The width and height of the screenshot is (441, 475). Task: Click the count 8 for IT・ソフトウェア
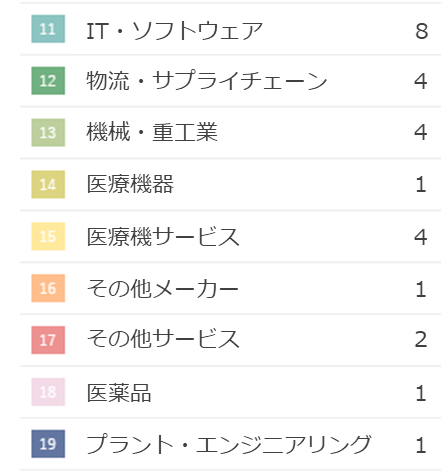tap(421, 31)
